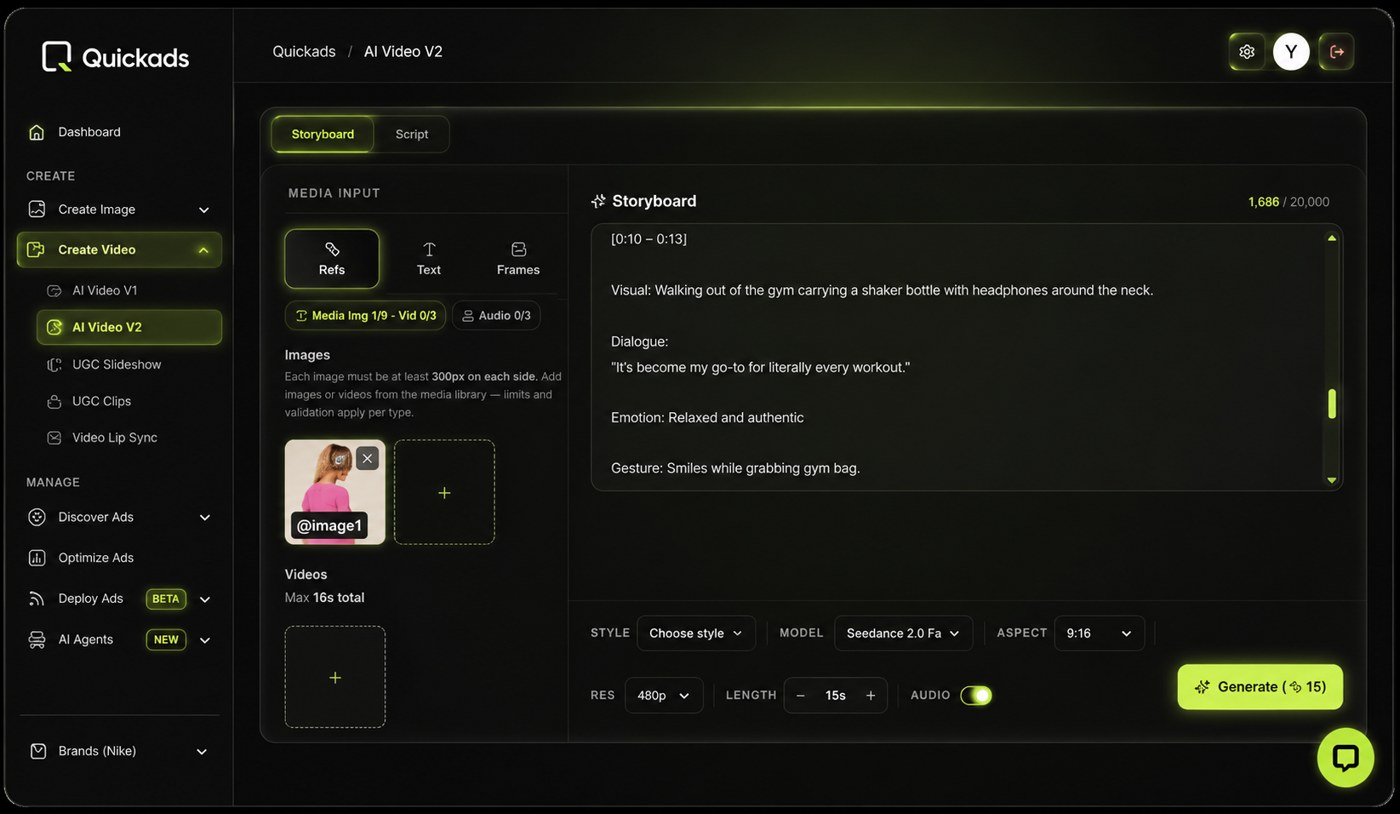Click the Deploy Ads broadcast icon

pyautogui.click(x=37, y=599)
